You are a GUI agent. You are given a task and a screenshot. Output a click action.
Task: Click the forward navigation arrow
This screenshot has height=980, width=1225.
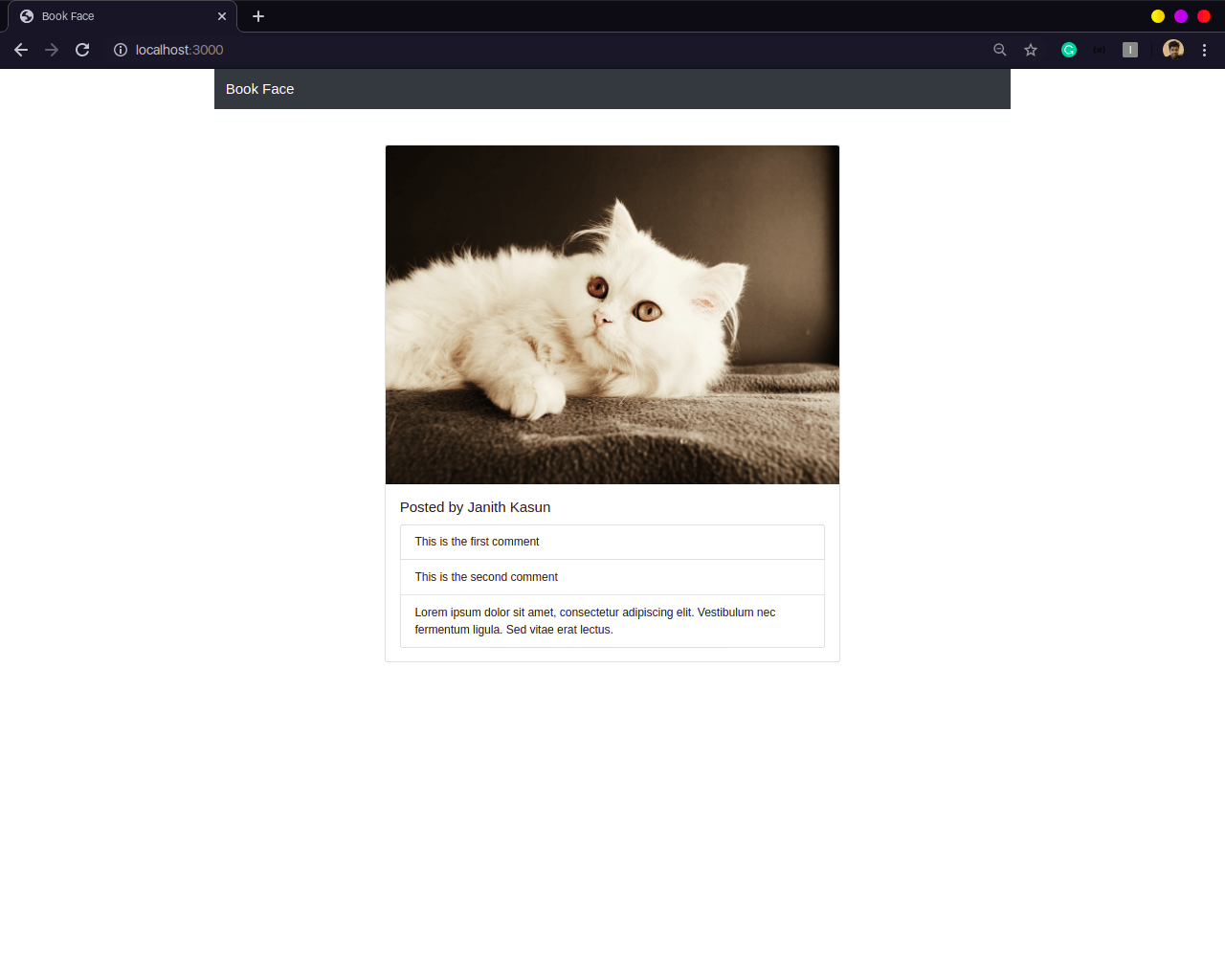(52, 50)
